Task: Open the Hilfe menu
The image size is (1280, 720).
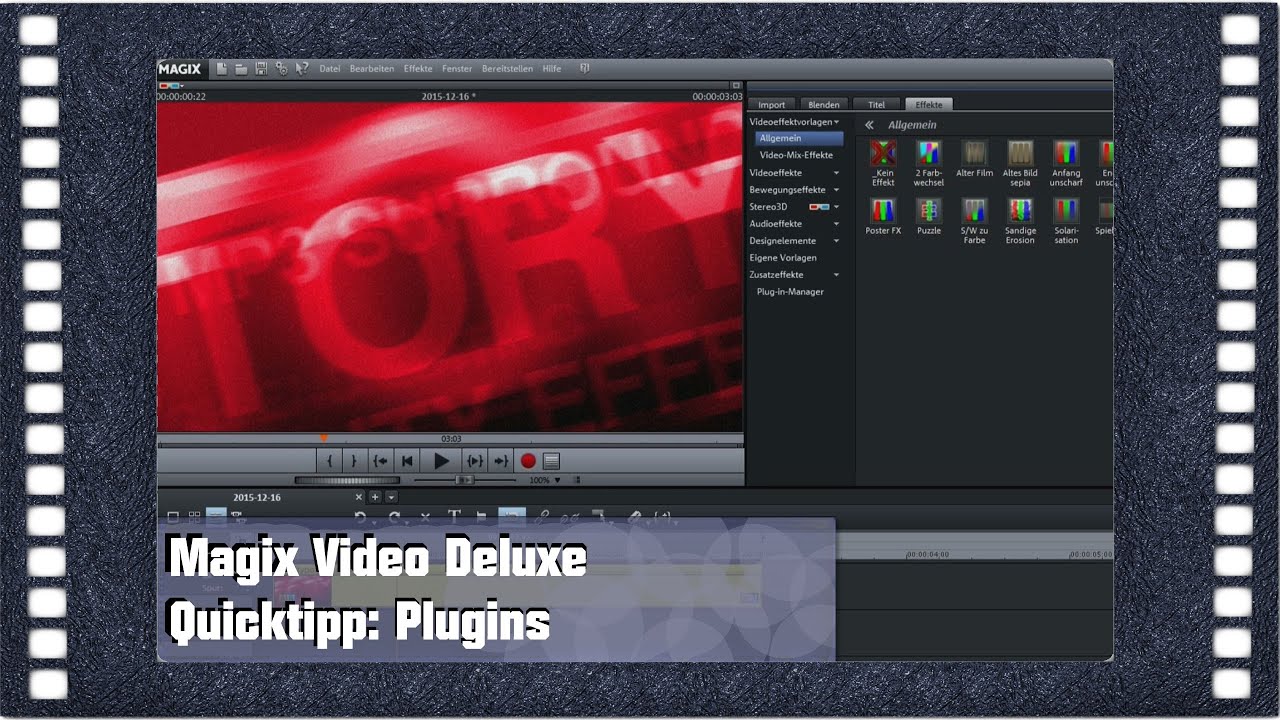Action: (552, 69)
